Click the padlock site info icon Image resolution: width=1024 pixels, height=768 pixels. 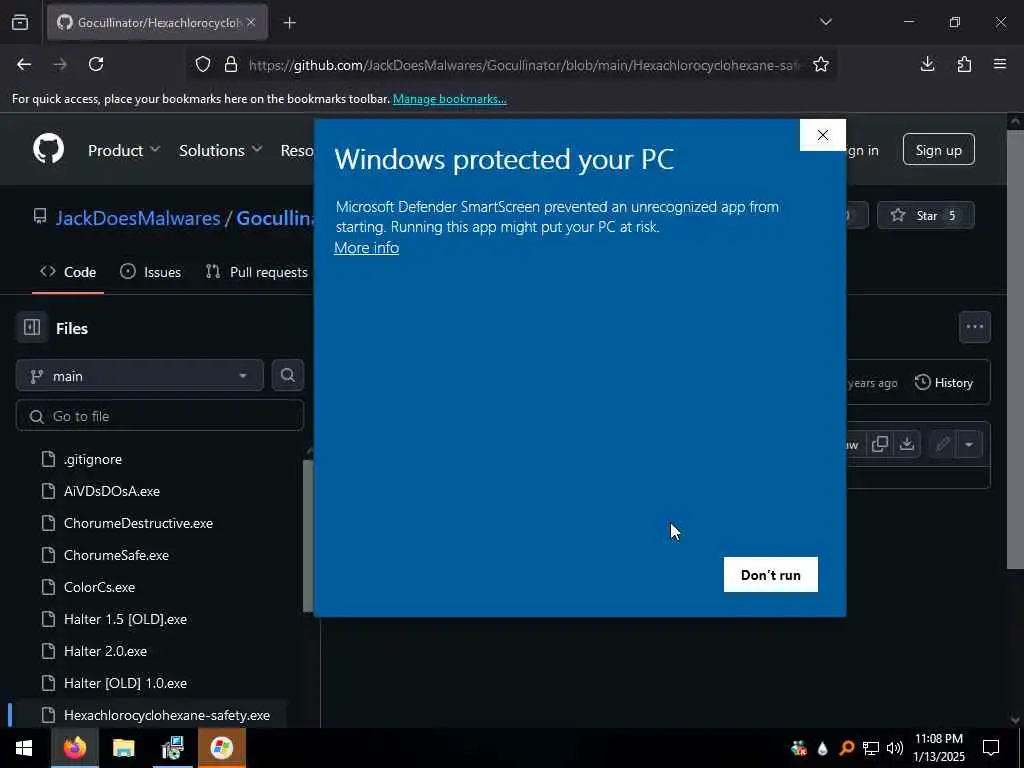(x=231, y=65)
